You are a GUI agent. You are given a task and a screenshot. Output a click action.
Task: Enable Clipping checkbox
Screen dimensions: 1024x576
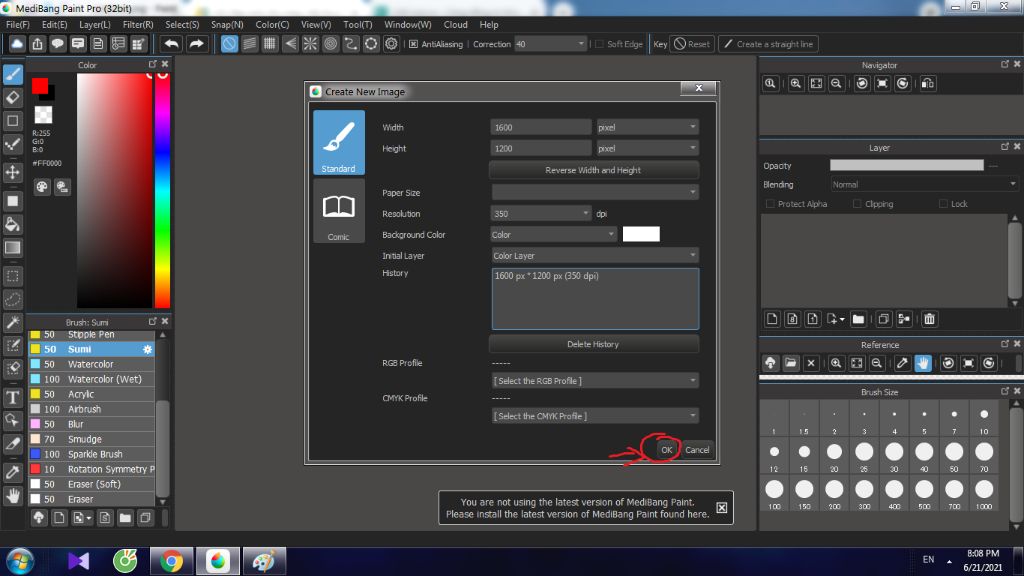[x=857, y=204]
